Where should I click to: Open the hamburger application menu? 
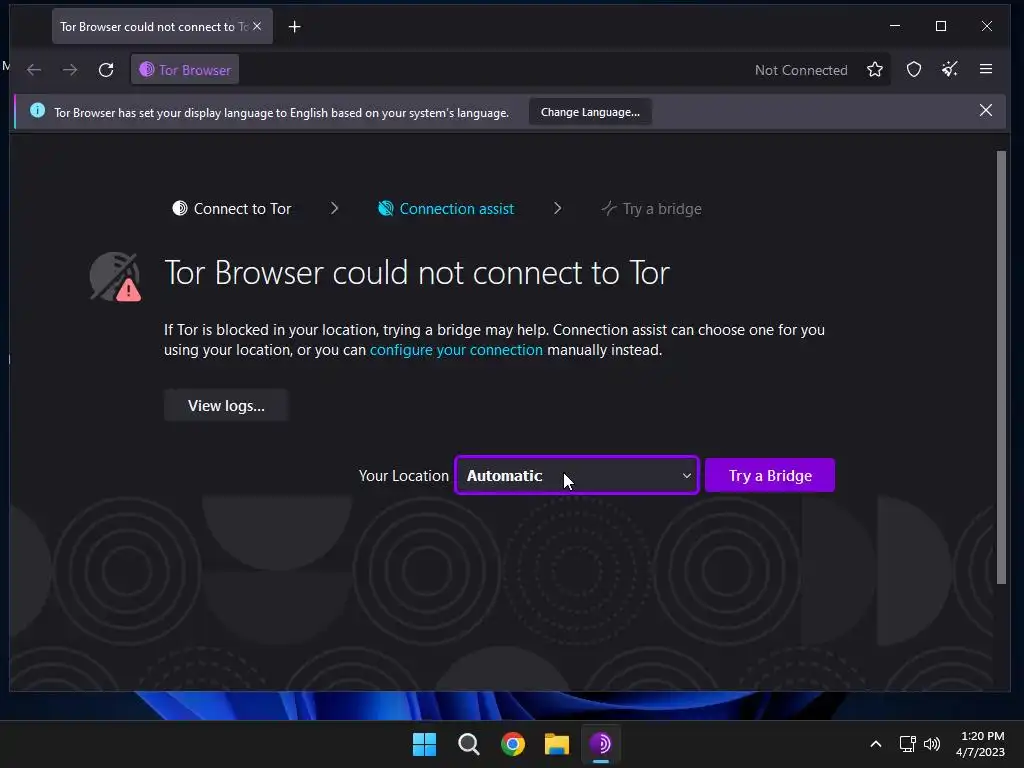[986, 69]
